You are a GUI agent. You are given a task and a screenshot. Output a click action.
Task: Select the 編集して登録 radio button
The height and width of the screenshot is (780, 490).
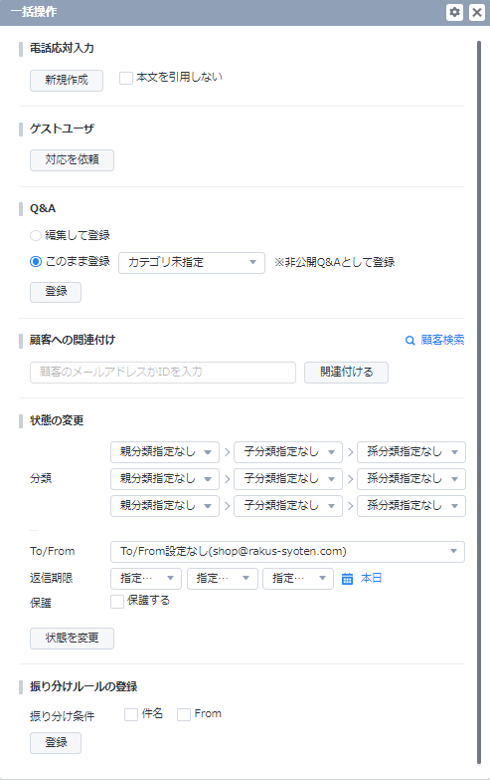(x=36, y=235)
